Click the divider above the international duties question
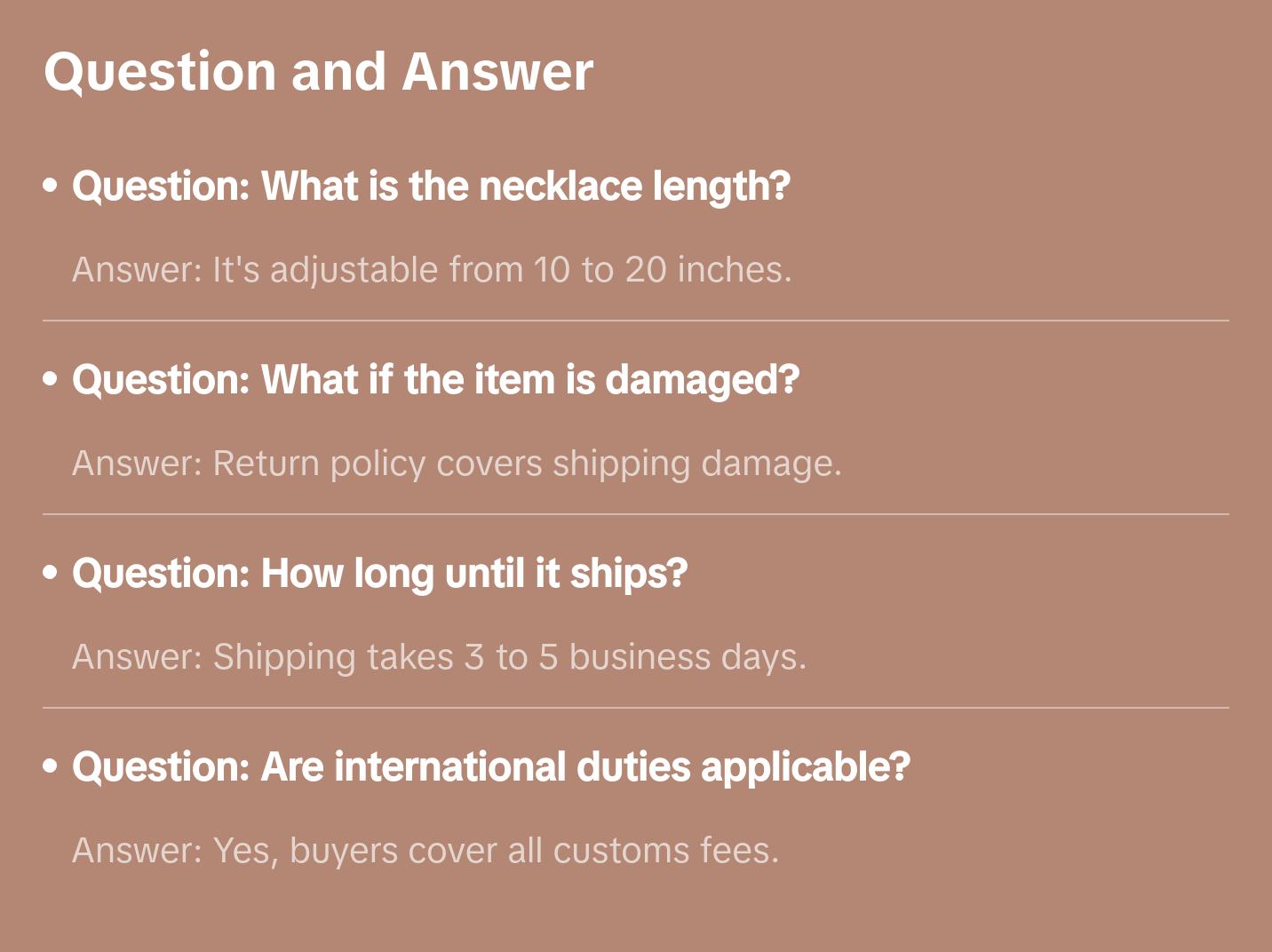Image resolution: width=1272 pixels, height=952 pixels. point(636,708)
